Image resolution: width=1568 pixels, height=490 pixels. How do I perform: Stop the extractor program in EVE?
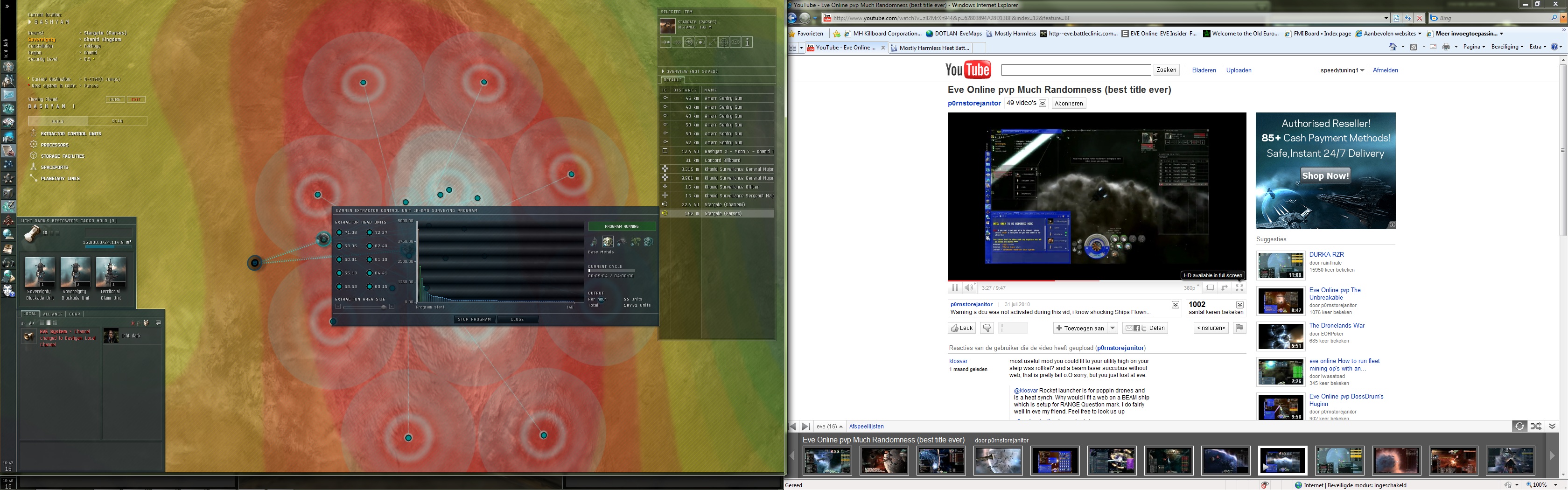[474, 319]
